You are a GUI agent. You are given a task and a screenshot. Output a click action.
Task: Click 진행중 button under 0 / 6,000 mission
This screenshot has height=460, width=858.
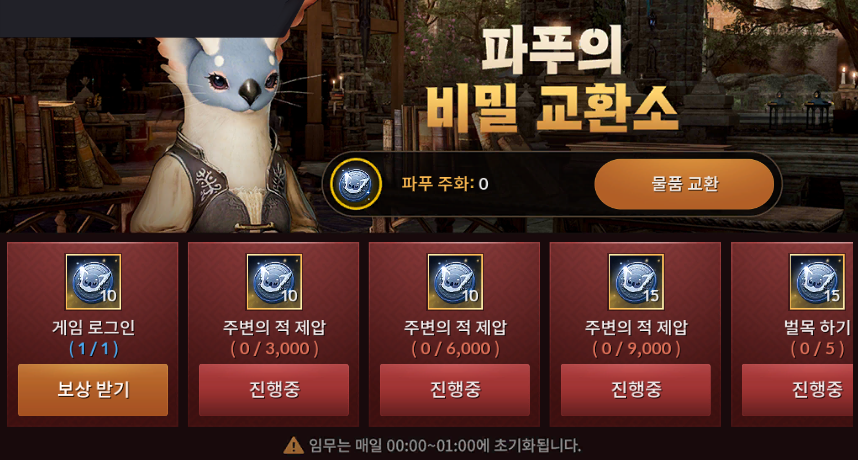point(455,390)
